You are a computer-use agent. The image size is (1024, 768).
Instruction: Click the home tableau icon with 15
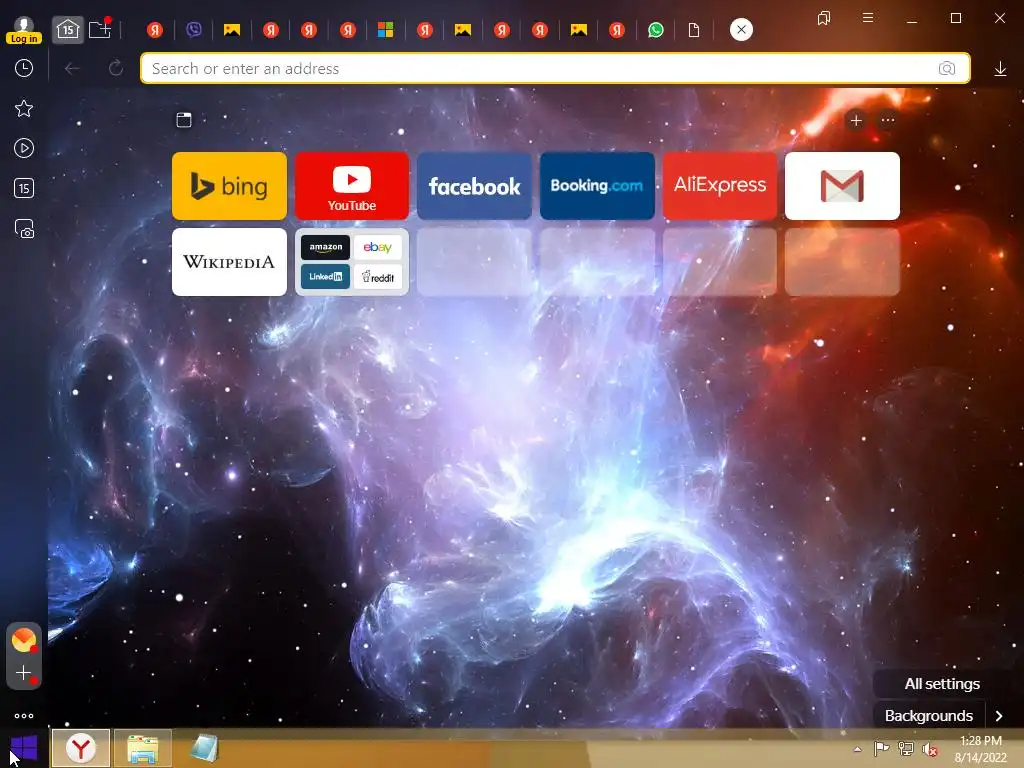point(68,29)
